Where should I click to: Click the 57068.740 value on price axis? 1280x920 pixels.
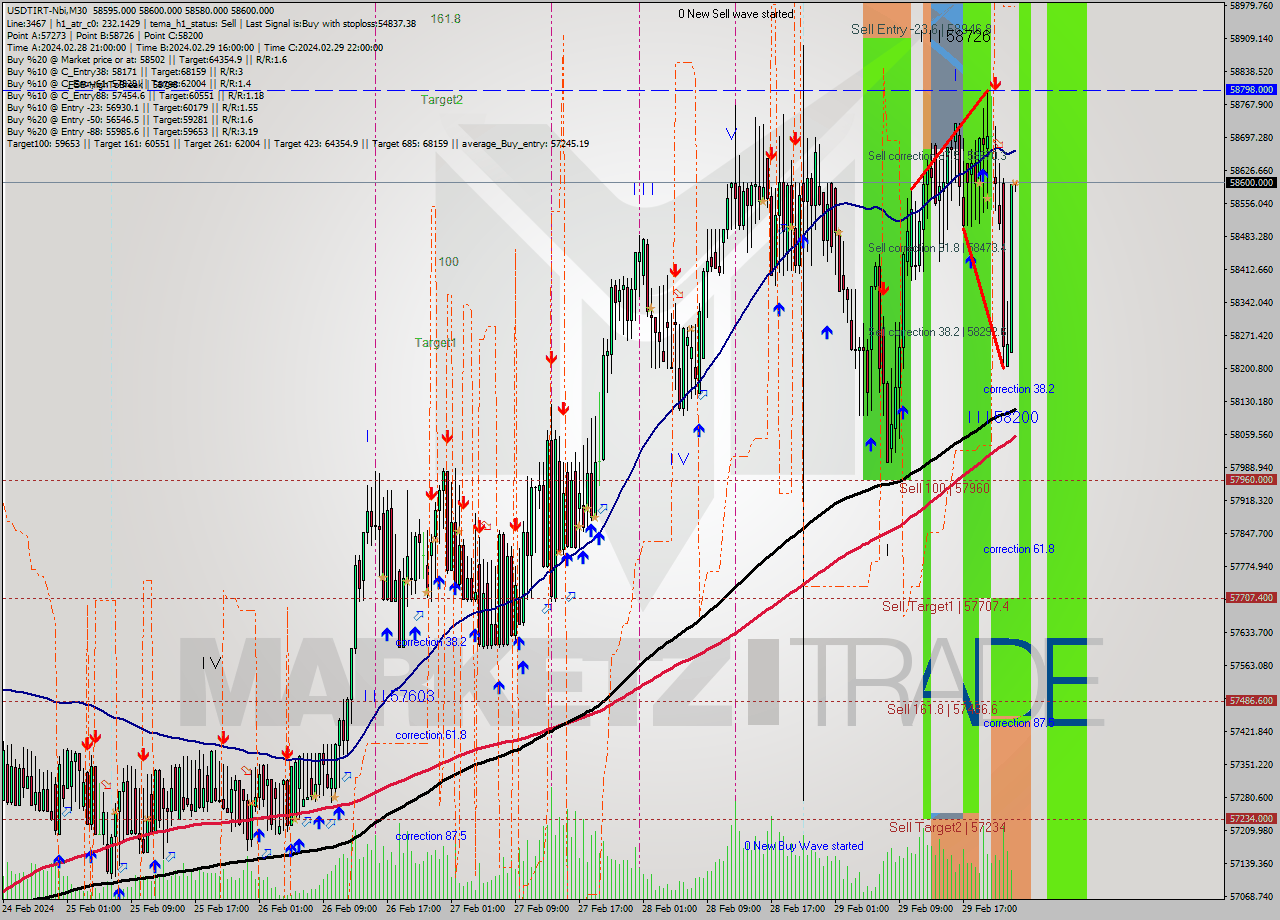1251,896
